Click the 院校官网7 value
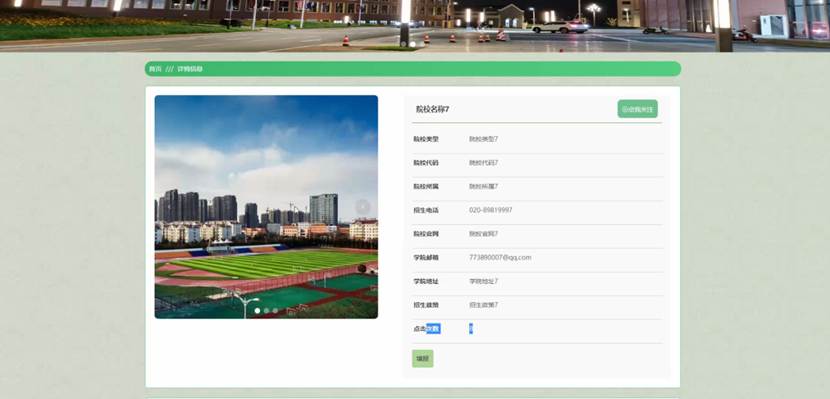 pos(483,234)
